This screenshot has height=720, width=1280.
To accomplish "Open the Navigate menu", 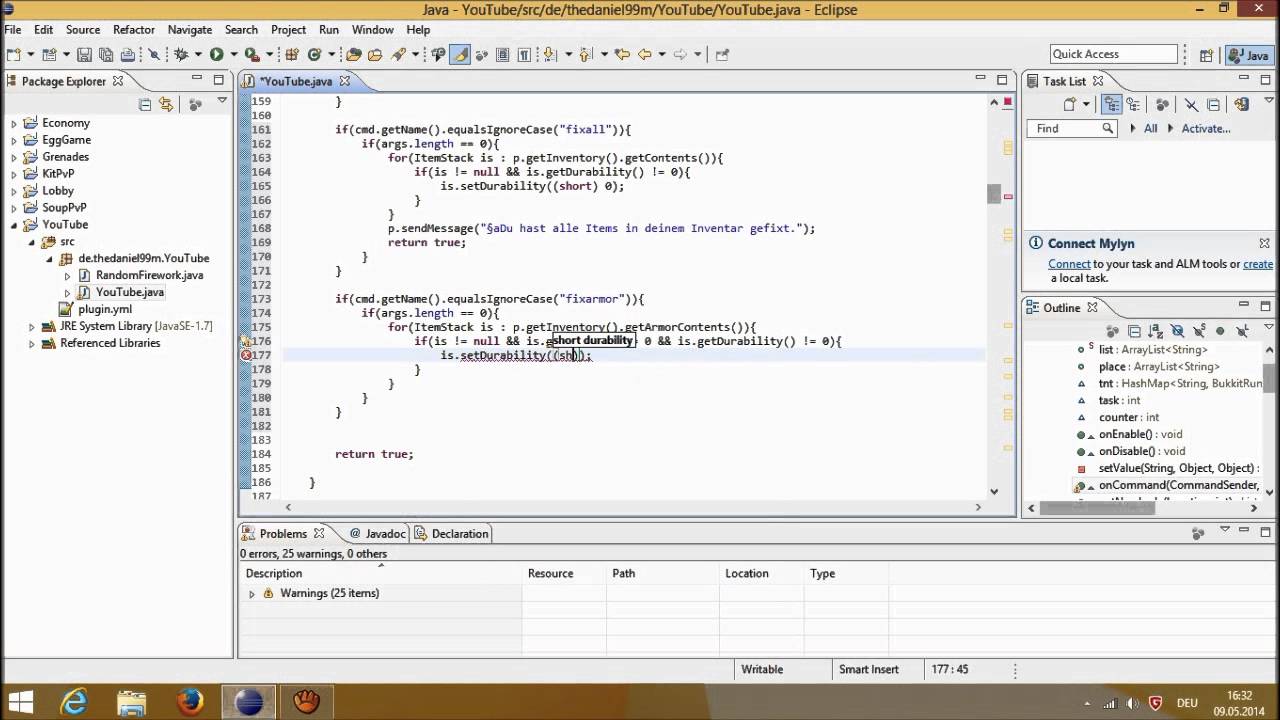I will coord(190,30).
